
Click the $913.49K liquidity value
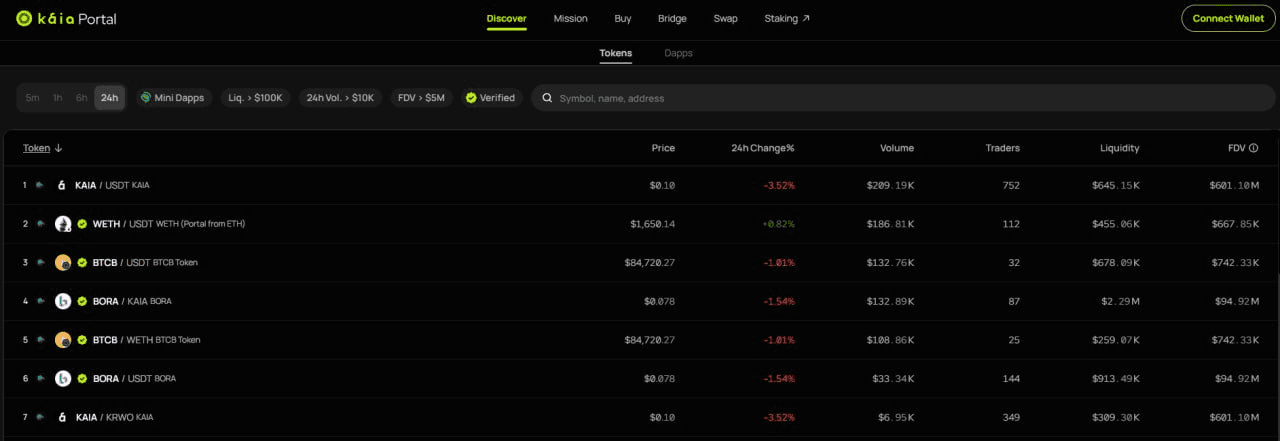point(1115,379)
